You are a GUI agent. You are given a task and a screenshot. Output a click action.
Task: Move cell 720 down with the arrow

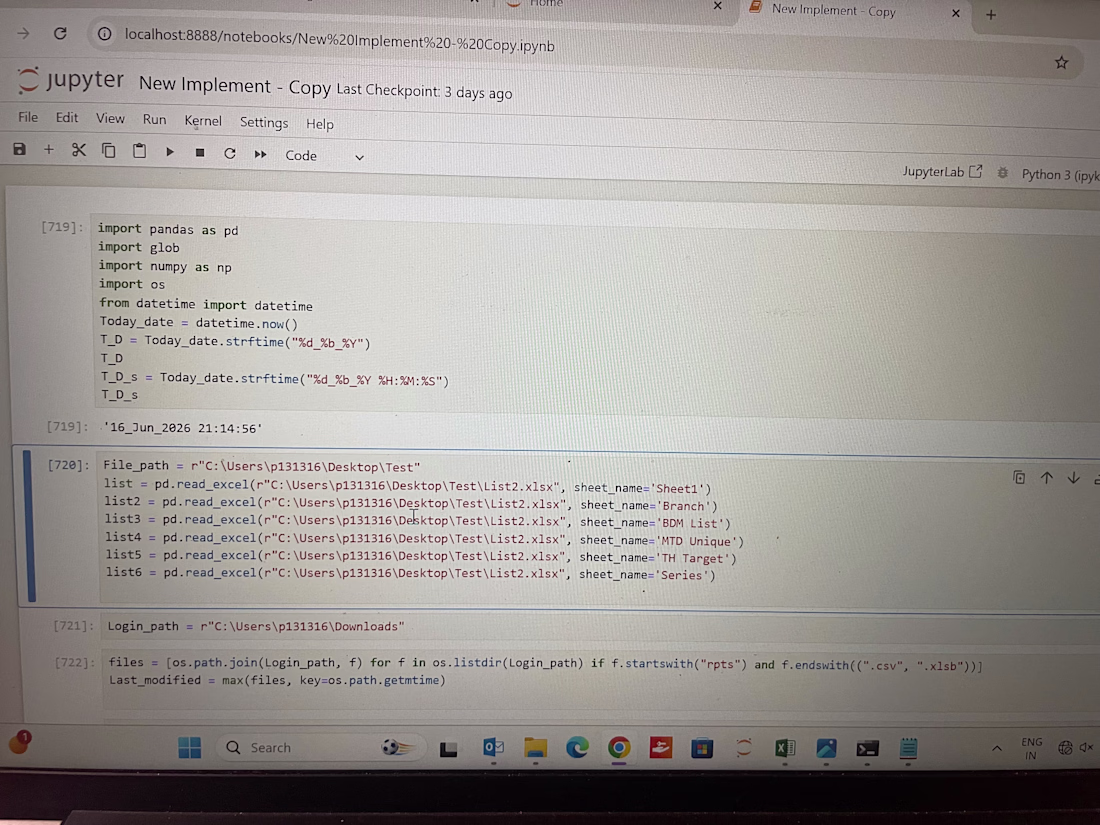(1073, 478)
